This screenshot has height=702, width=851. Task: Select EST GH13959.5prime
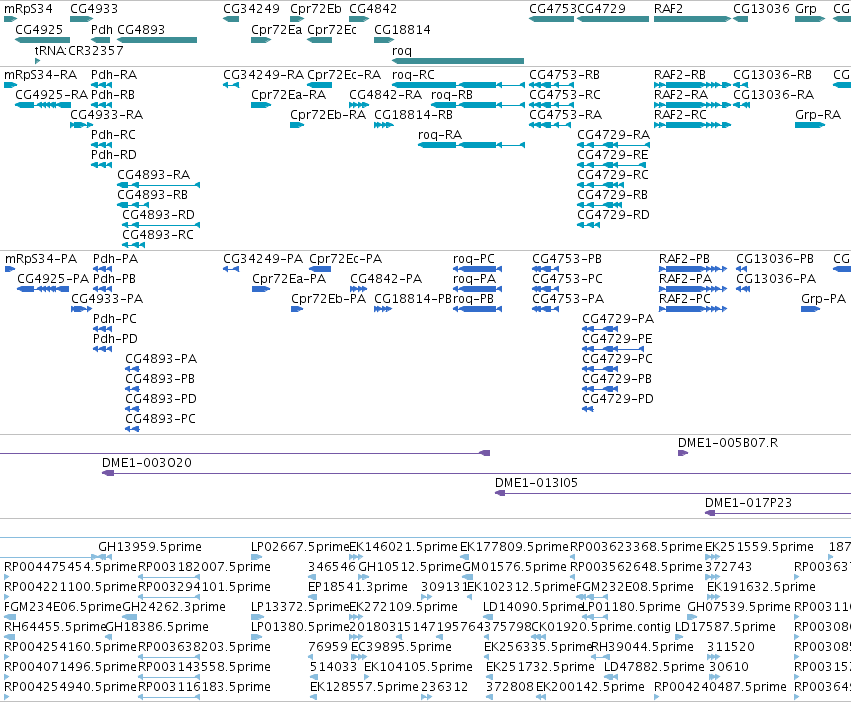click(x=150, y=546)
